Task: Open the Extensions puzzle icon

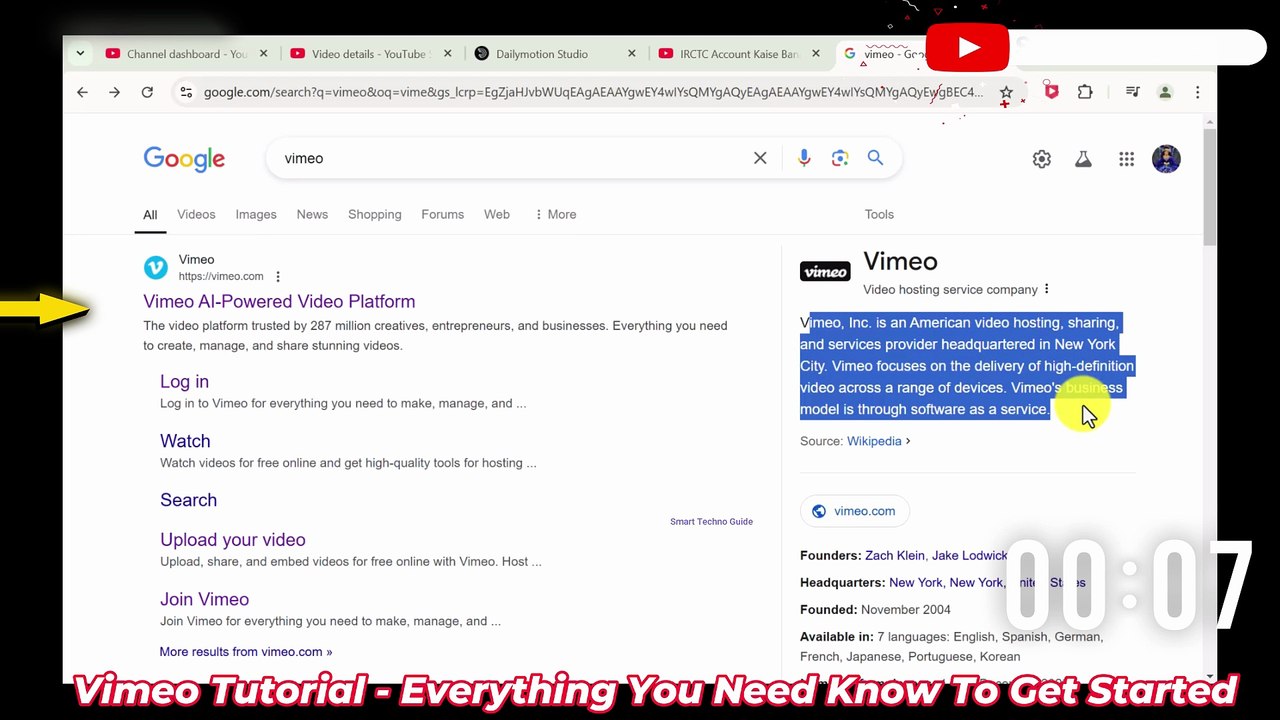Action: (x=1085, y=92)
